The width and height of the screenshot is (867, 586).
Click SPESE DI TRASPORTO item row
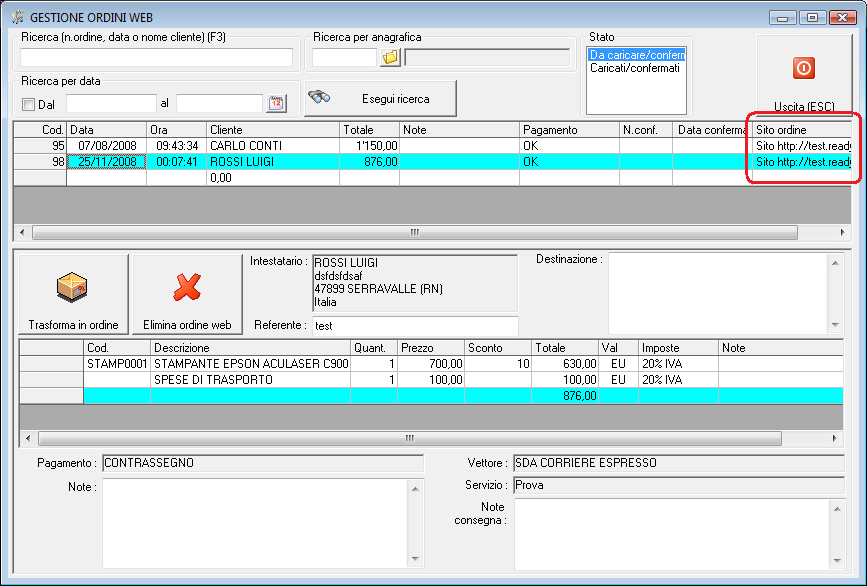(431, 380)
